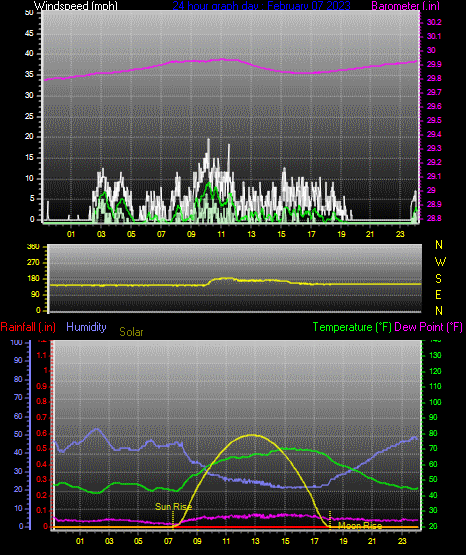466x555 pixels.
Task: Click the 1.1 rainfall scale value
Action: point(42,355)
